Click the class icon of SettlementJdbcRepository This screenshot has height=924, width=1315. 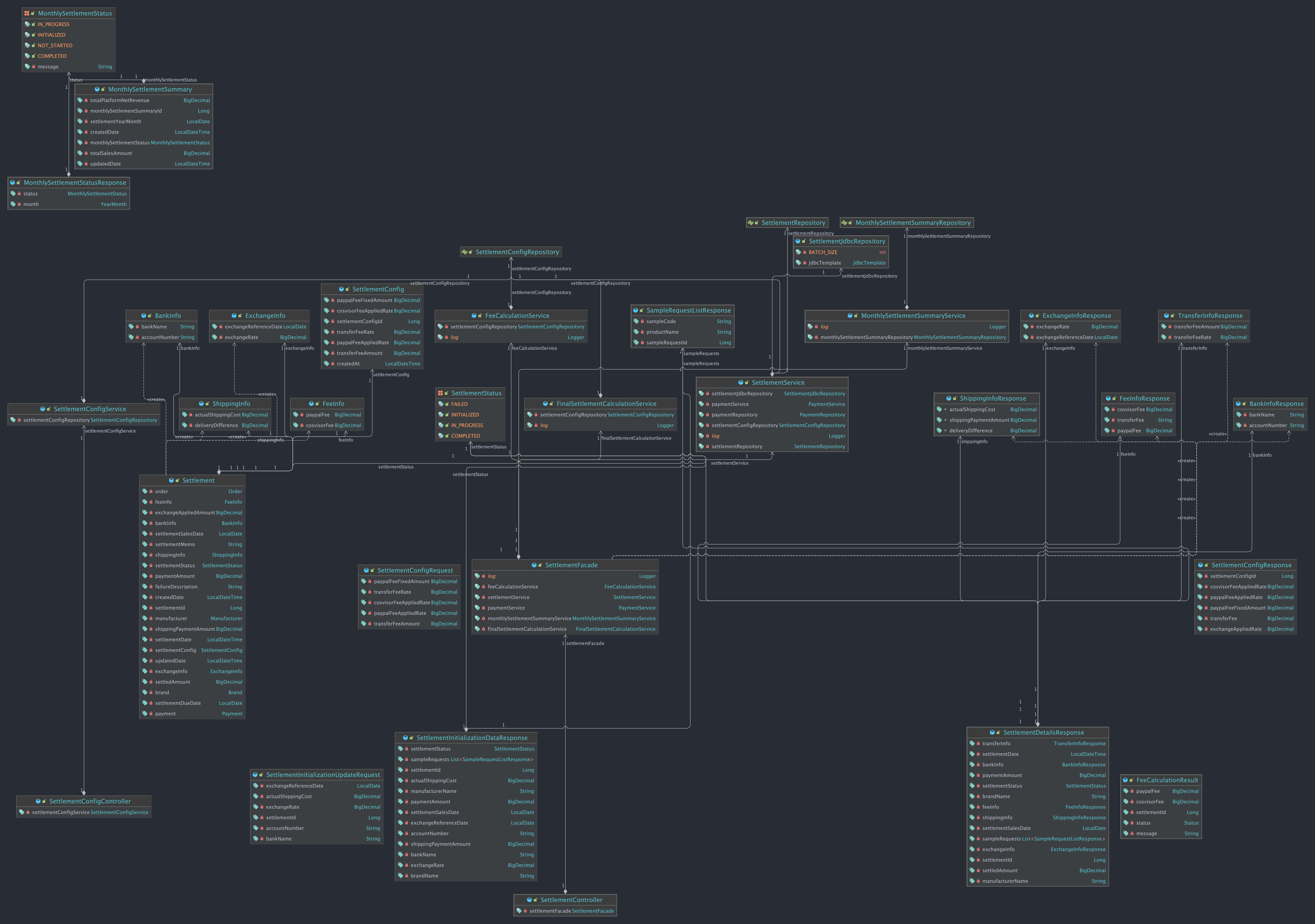pyautogui.click(x=798, y=241)
